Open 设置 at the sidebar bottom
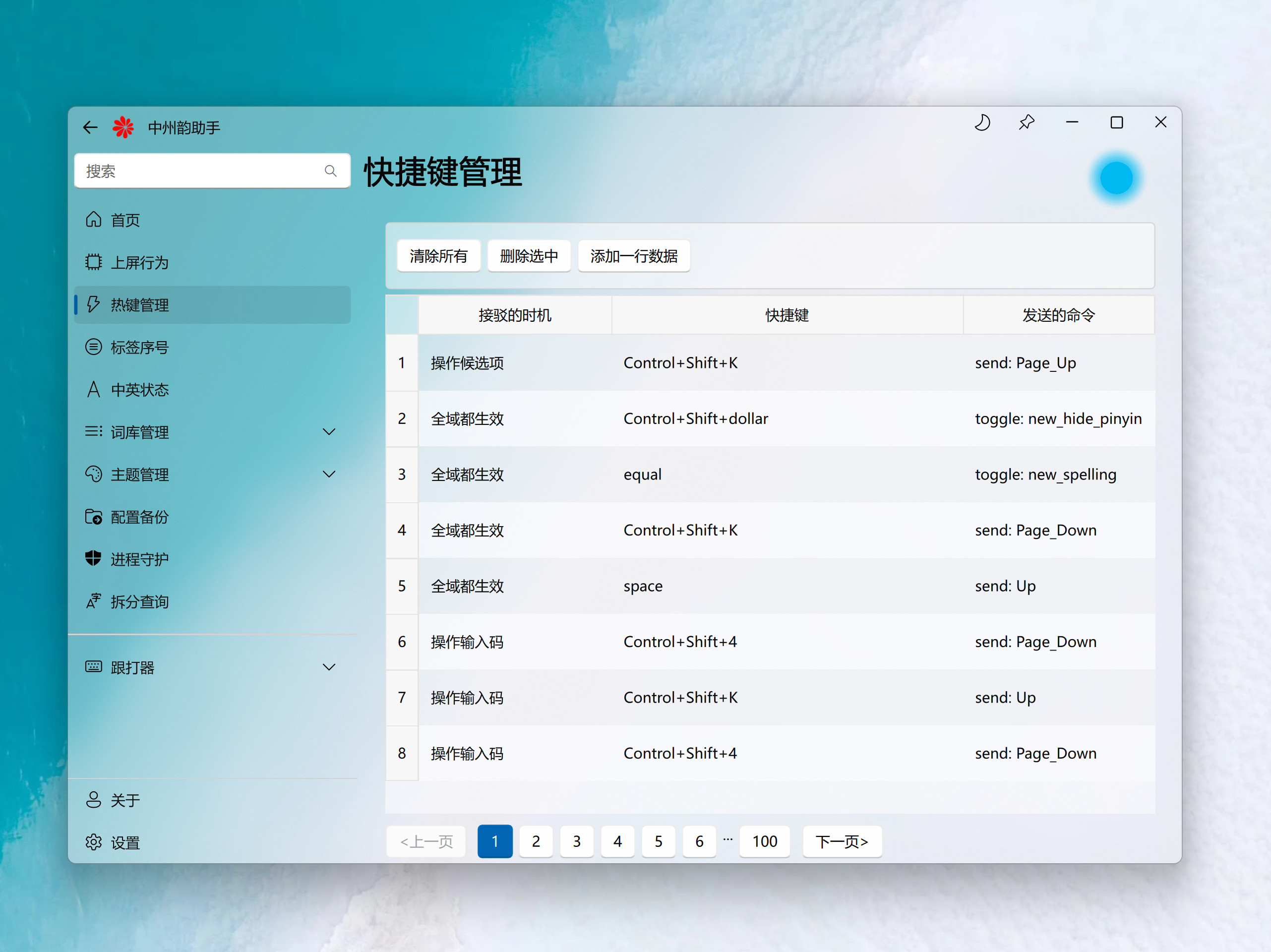Image resolution: width=1271 pixels, height=952 pixels. (124, 842)
